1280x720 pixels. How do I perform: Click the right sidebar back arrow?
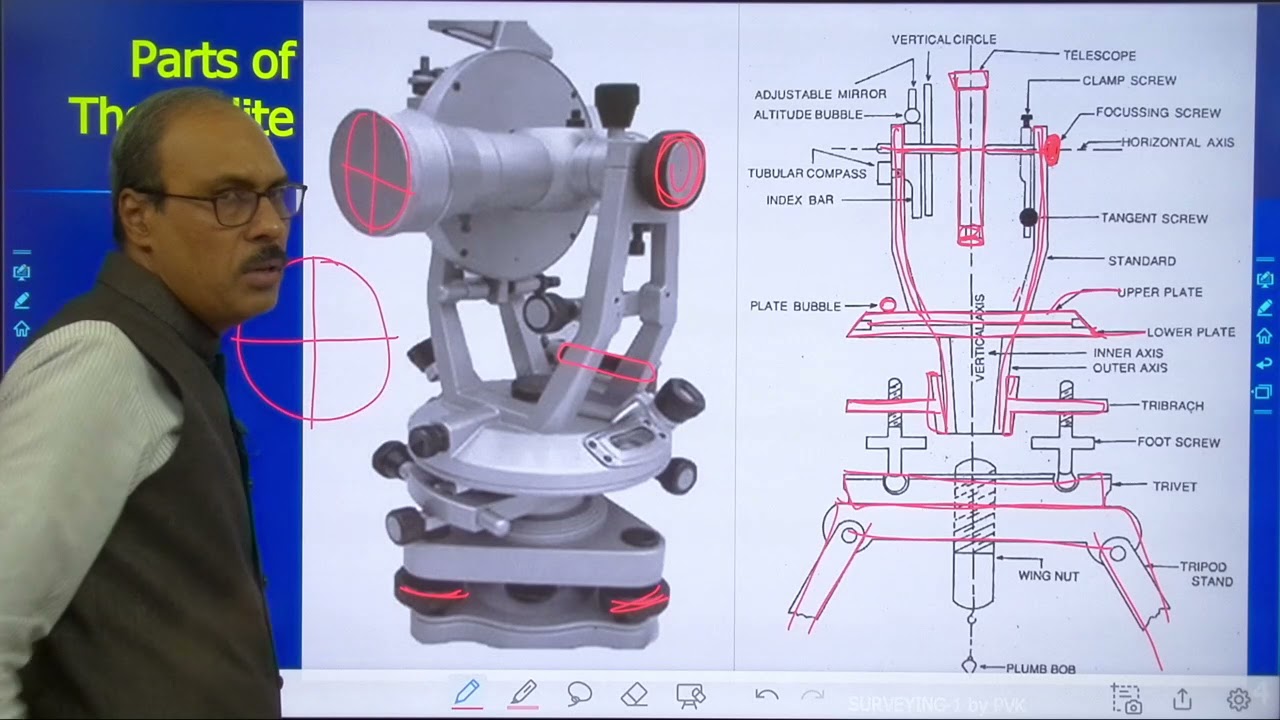(x=1264, y=363)
